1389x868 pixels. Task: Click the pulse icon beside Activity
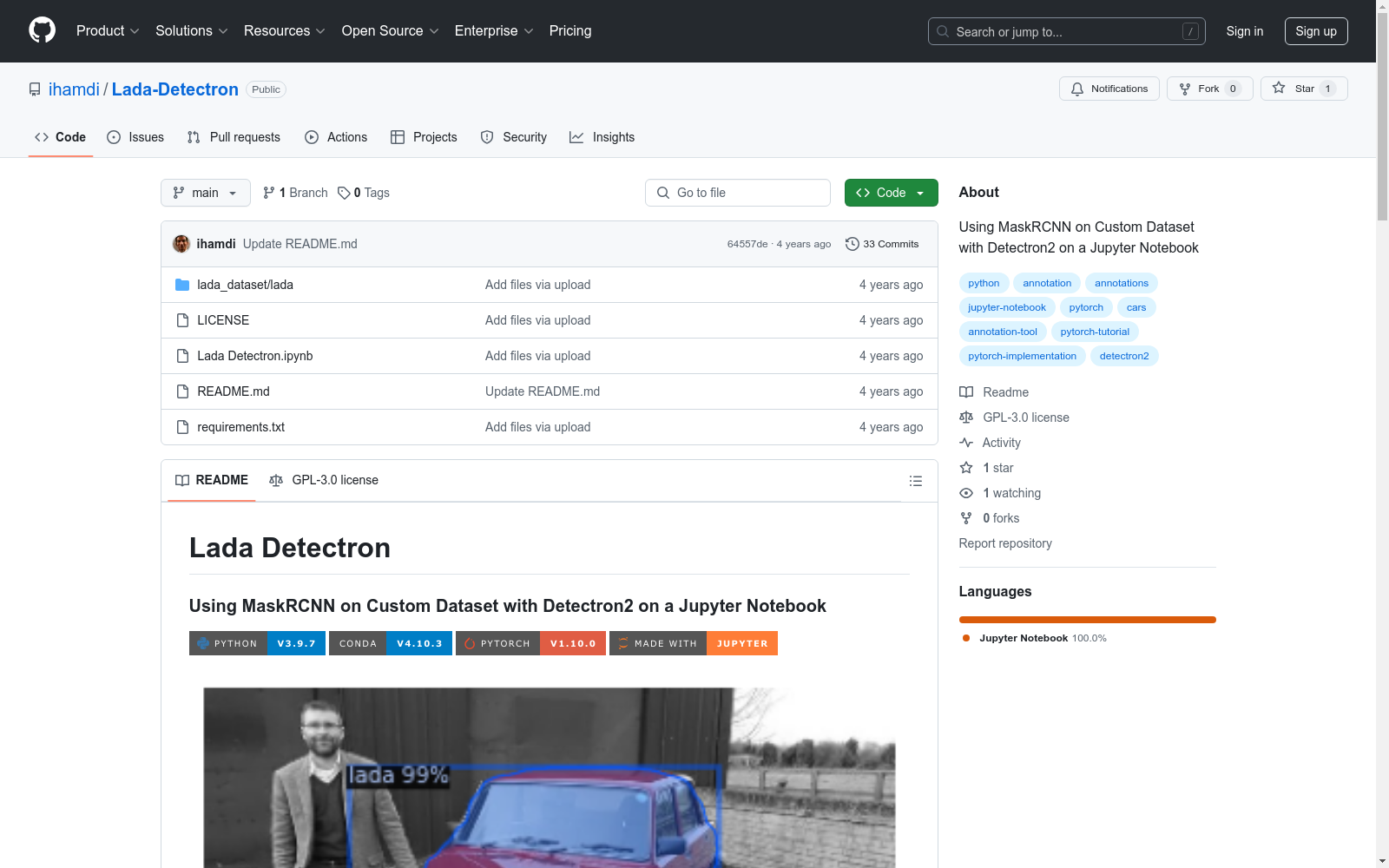pyautogui.click(x=966, y=443)
